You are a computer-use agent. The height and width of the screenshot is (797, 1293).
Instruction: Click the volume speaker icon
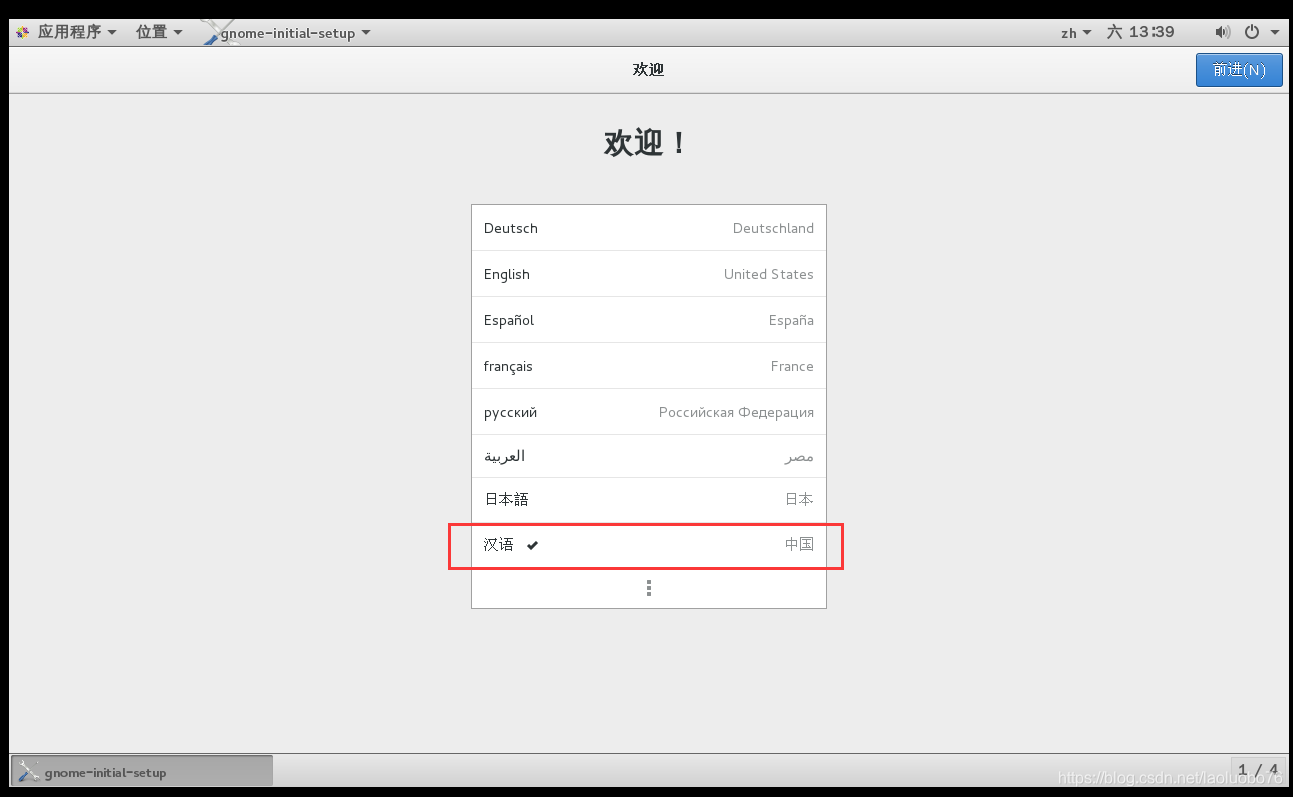(1223, 32)
